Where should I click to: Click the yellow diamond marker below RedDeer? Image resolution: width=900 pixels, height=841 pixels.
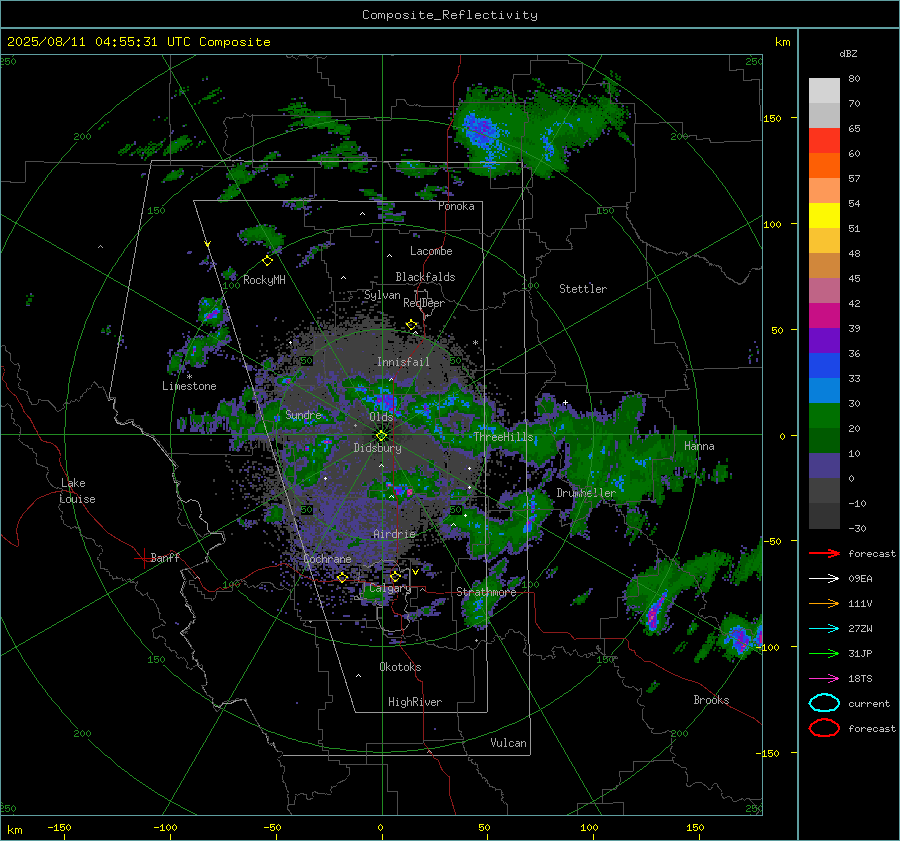tap(411, 325)
